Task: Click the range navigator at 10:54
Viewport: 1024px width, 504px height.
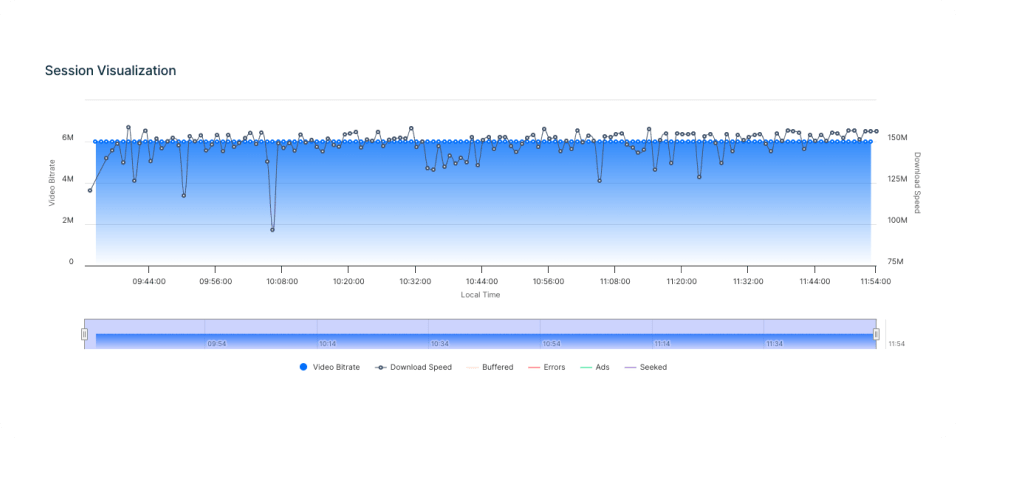Action: point(551,343)
